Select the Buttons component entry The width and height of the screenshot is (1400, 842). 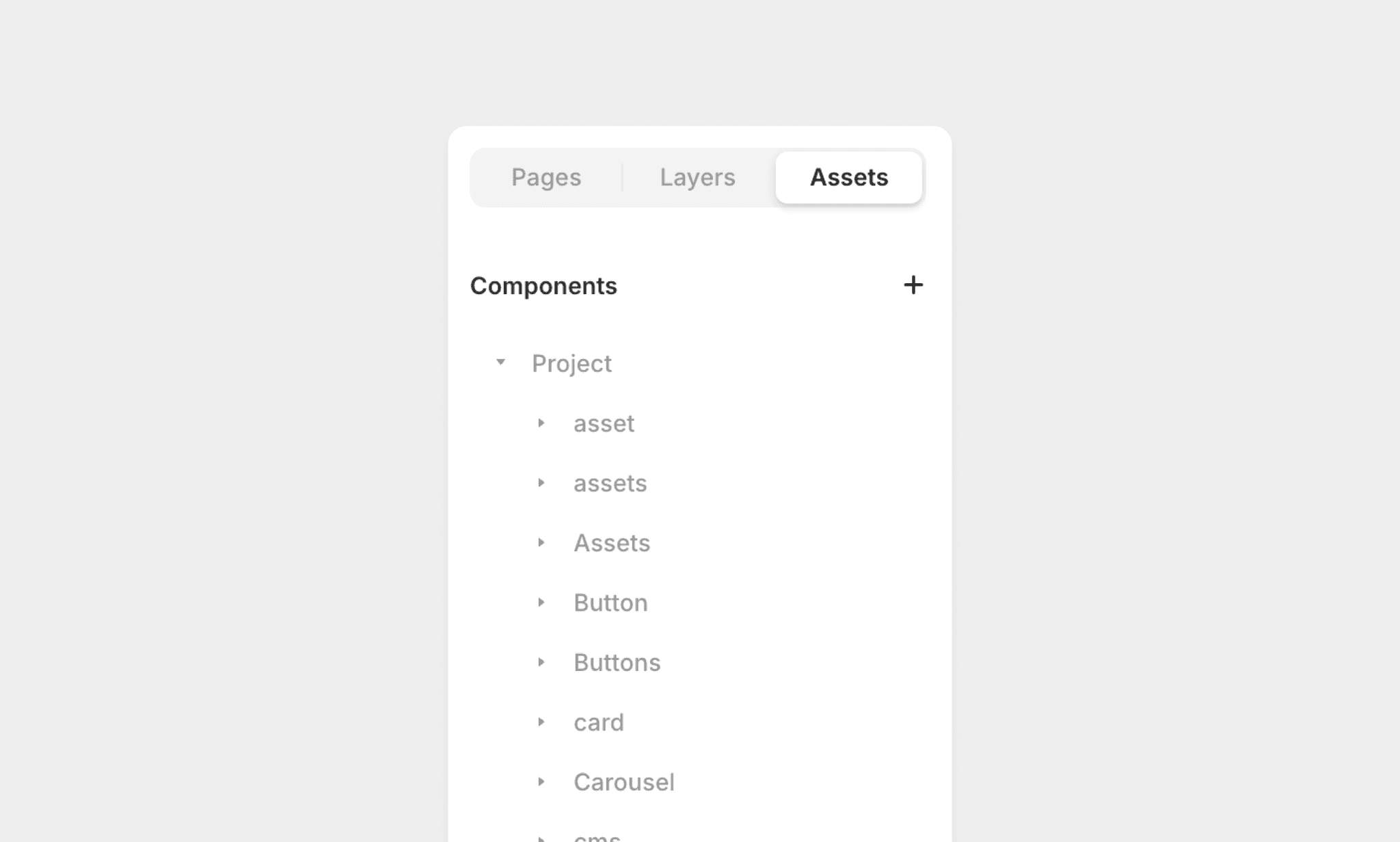(617, 661)
